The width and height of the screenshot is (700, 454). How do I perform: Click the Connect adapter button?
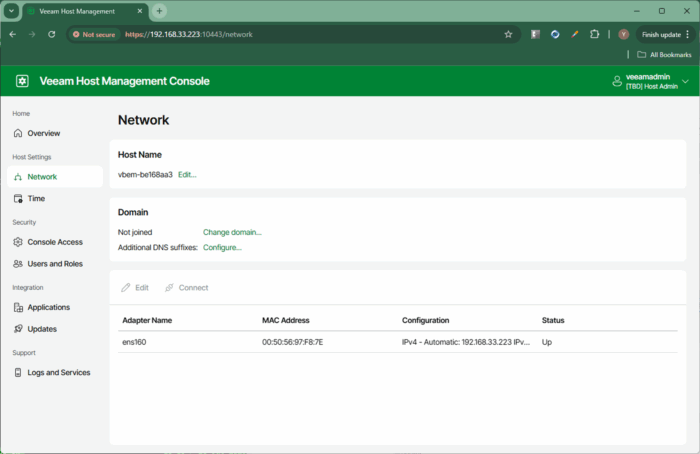click(x=187, y=287)
